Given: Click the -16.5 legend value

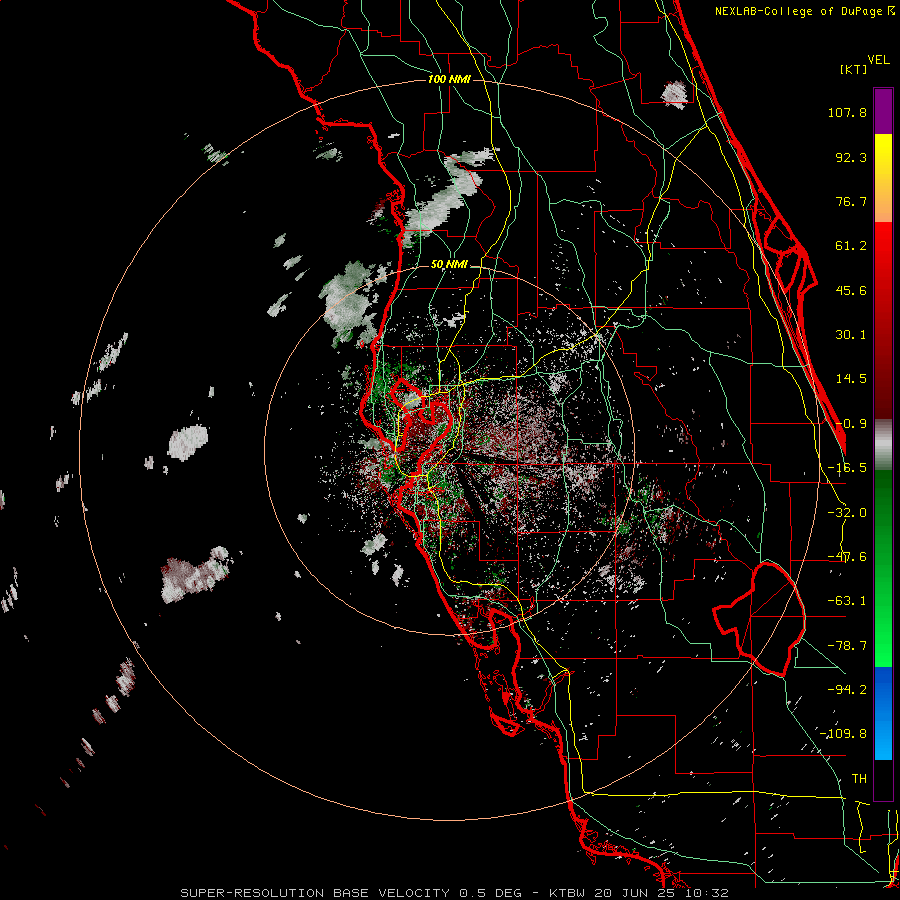Looking at the screenshot, I should (847, 468).
